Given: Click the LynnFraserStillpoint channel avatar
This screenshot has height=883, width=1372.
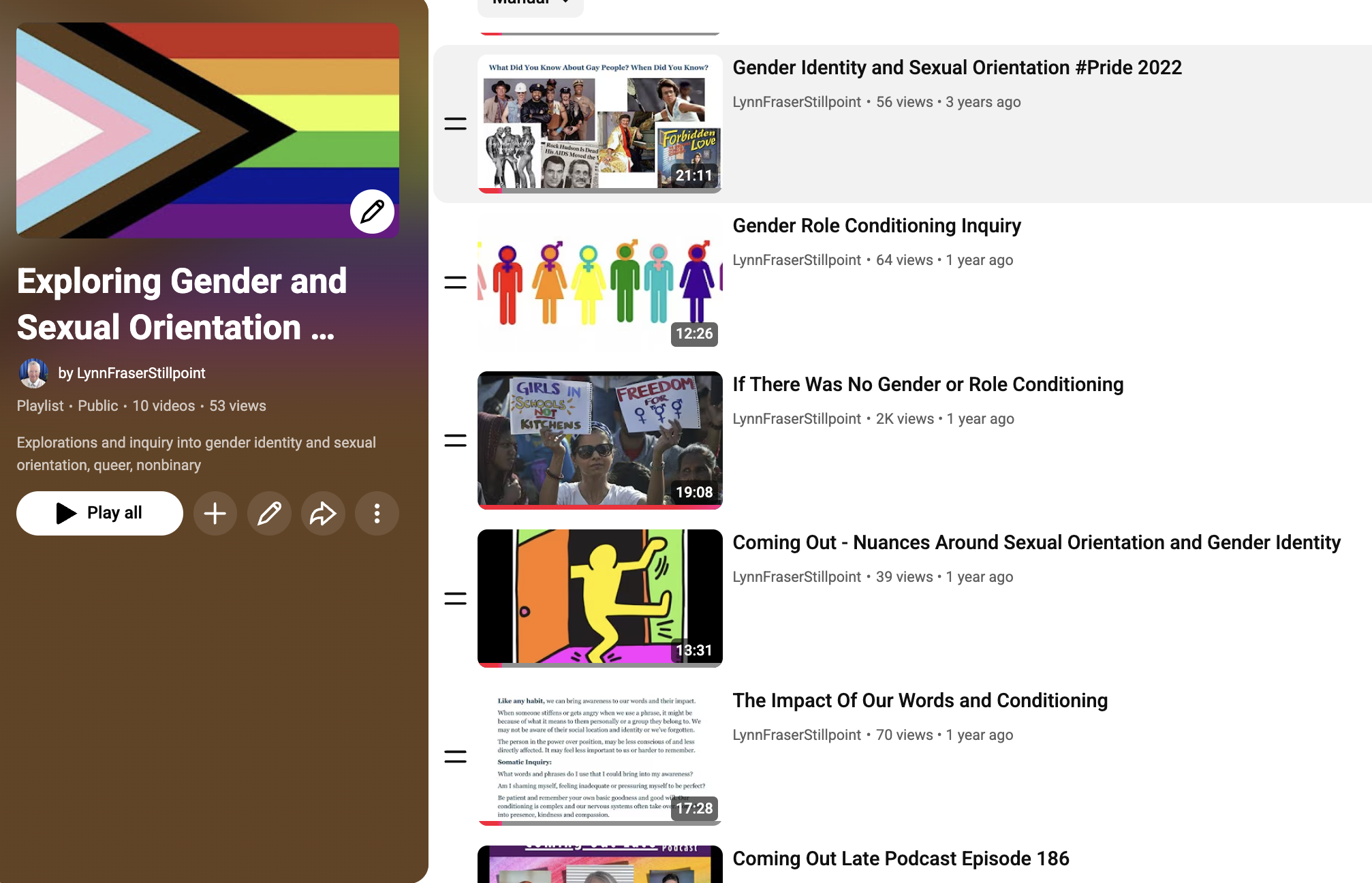Looking at the screenshot, I should pos(33,373).
